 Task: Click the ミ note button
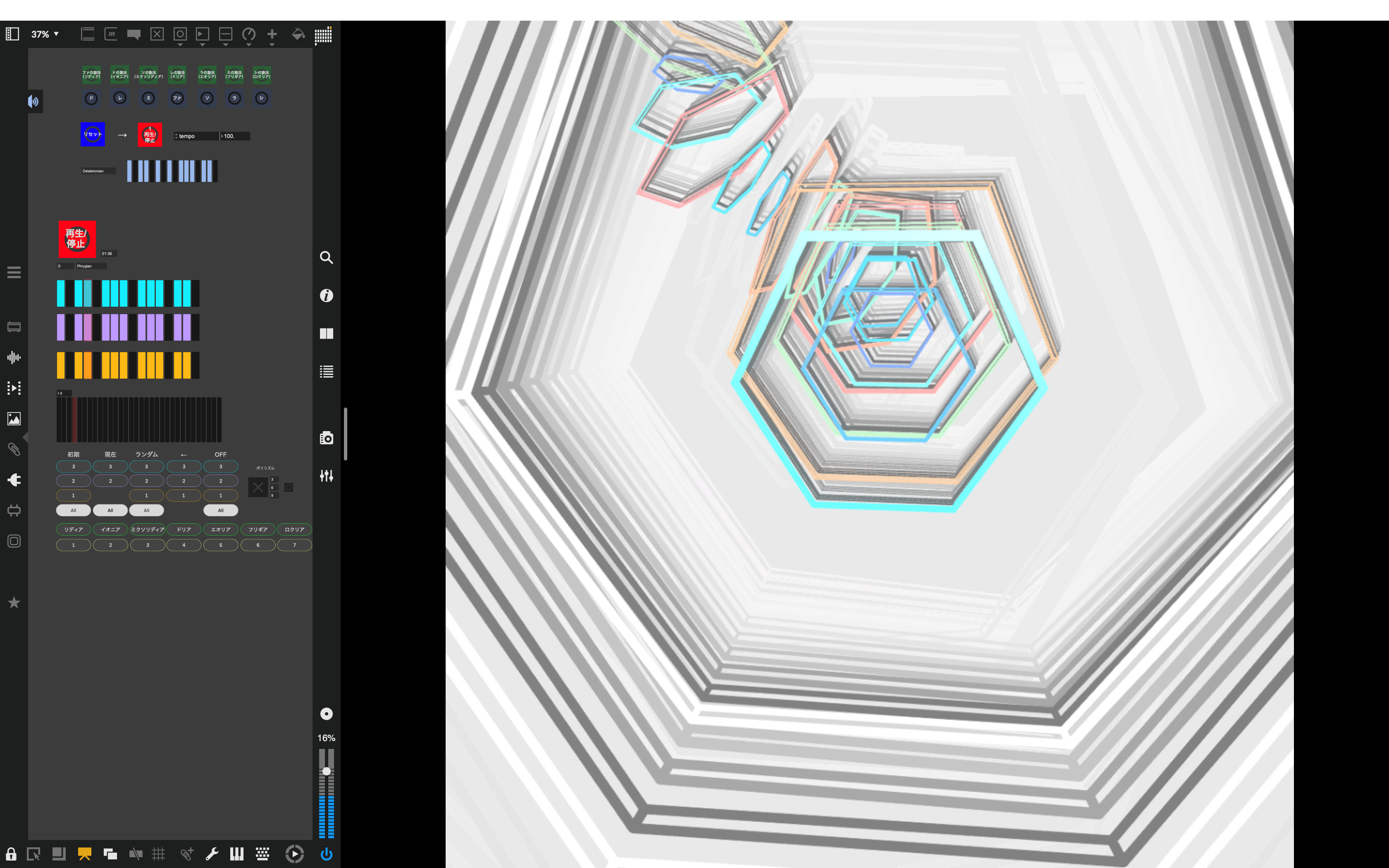148,98
